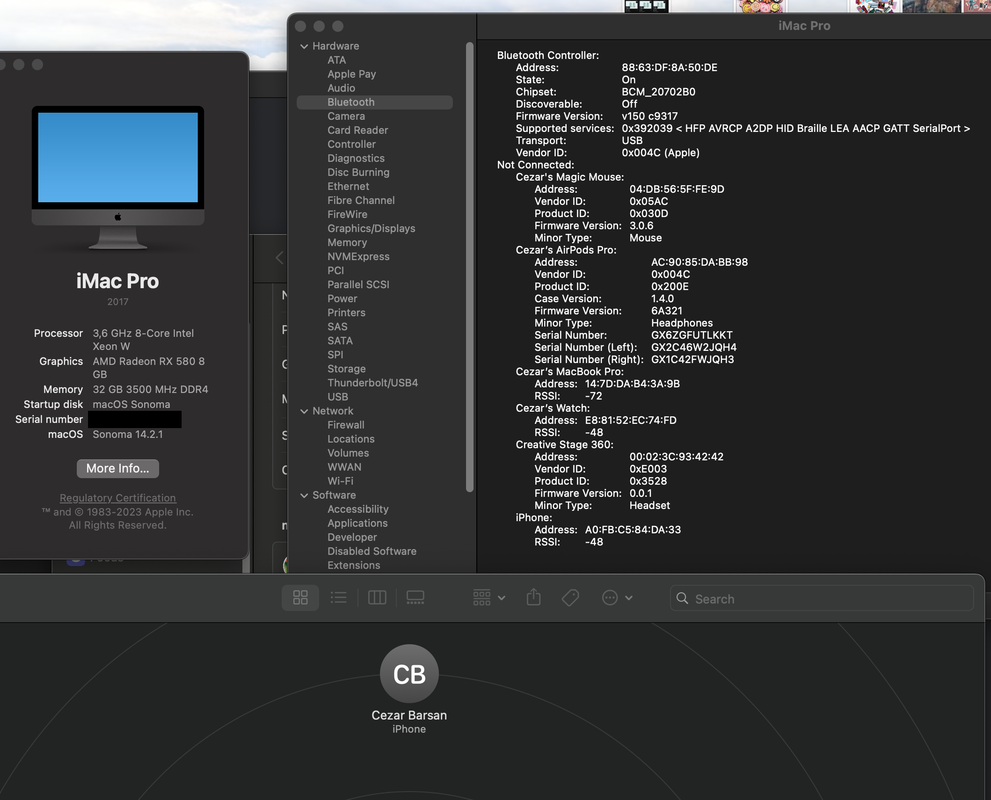Select Printers in the sidebar
Image resolution: width=991 pixels, height=800 pixels.
346,313
